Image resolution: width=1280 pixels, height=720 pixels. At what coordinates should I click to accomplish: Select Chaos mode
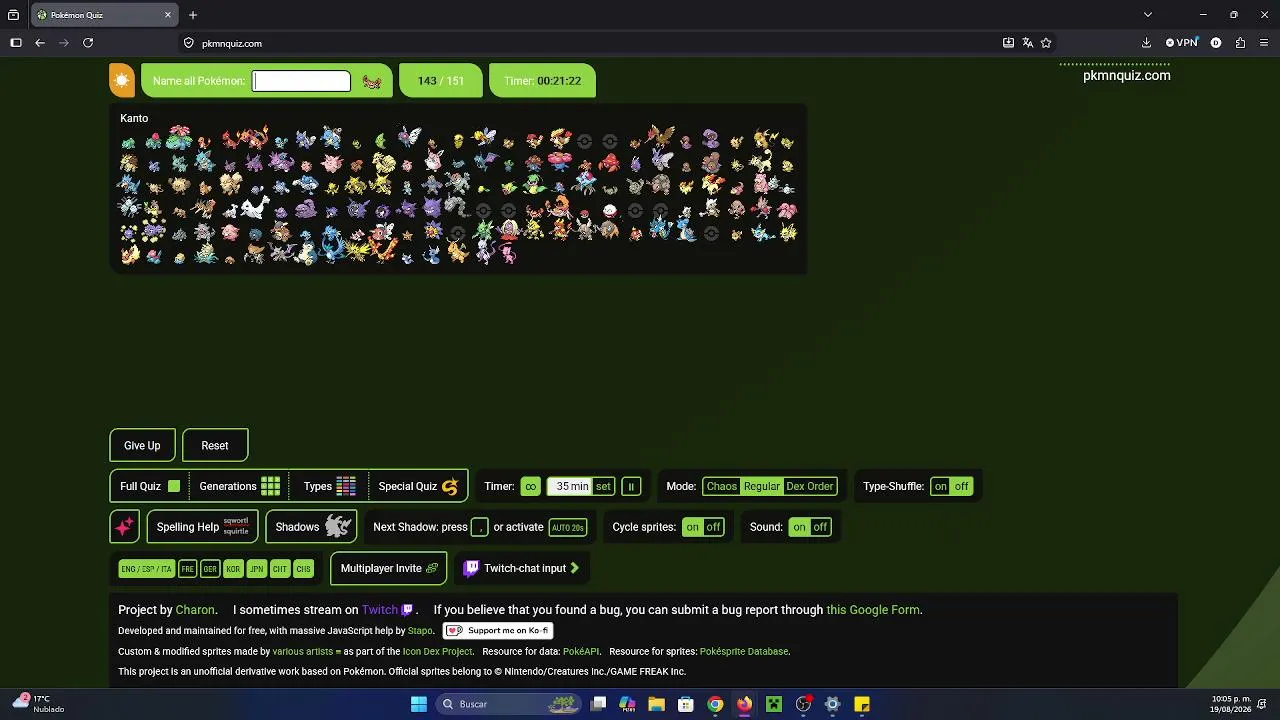pyautogui.click(x=721, y=487)
